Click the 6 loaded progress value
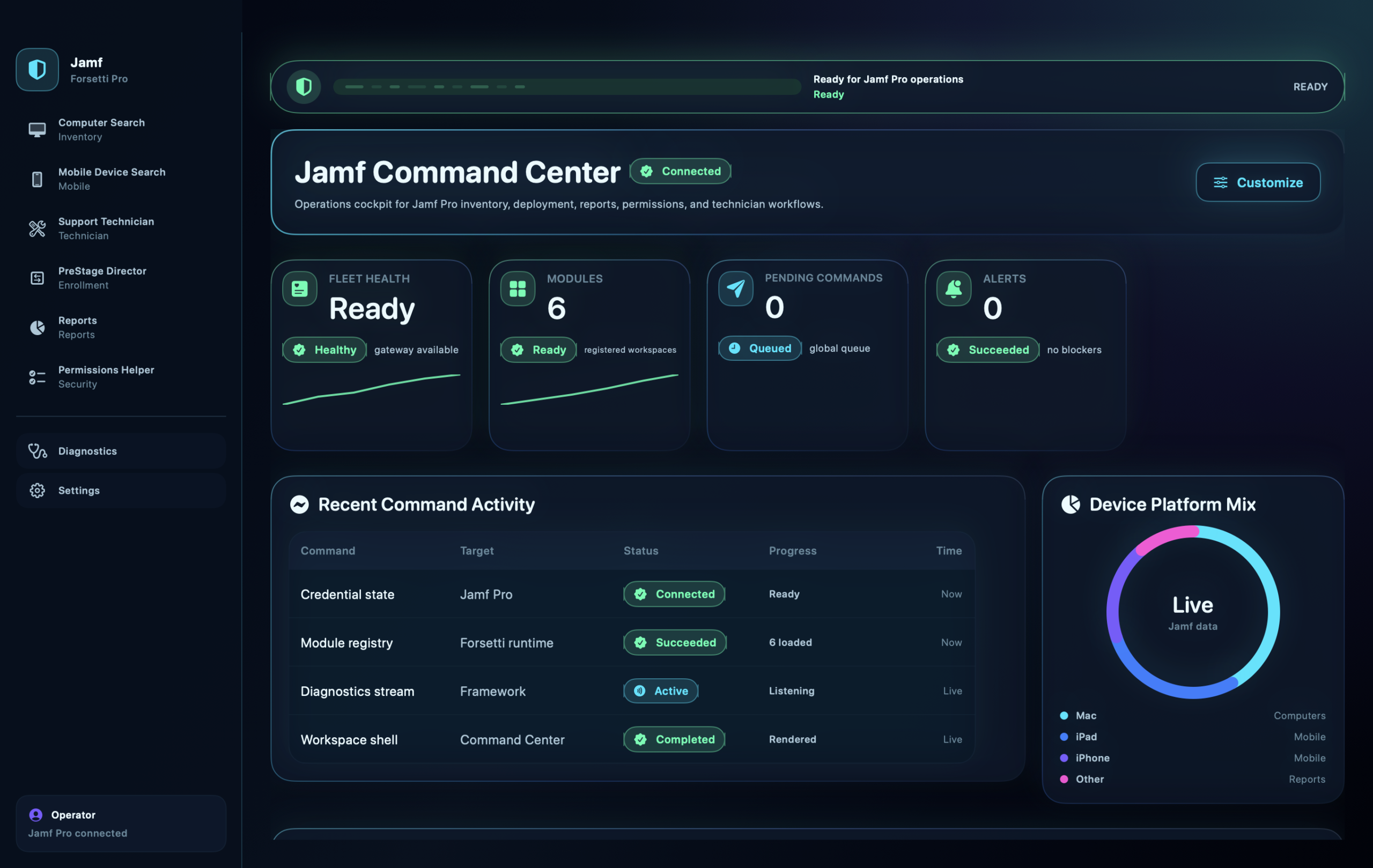 790,642
